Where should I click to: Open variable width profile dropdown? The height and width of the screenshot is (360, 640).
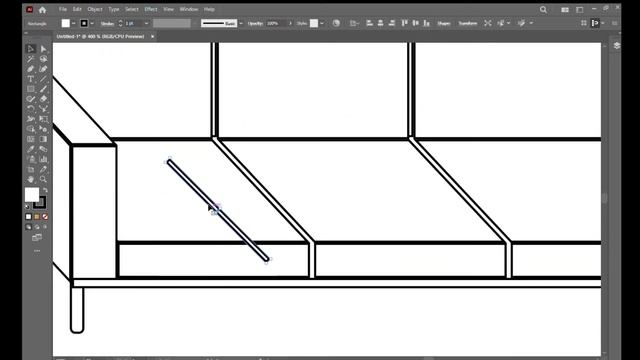coord(172,23)
